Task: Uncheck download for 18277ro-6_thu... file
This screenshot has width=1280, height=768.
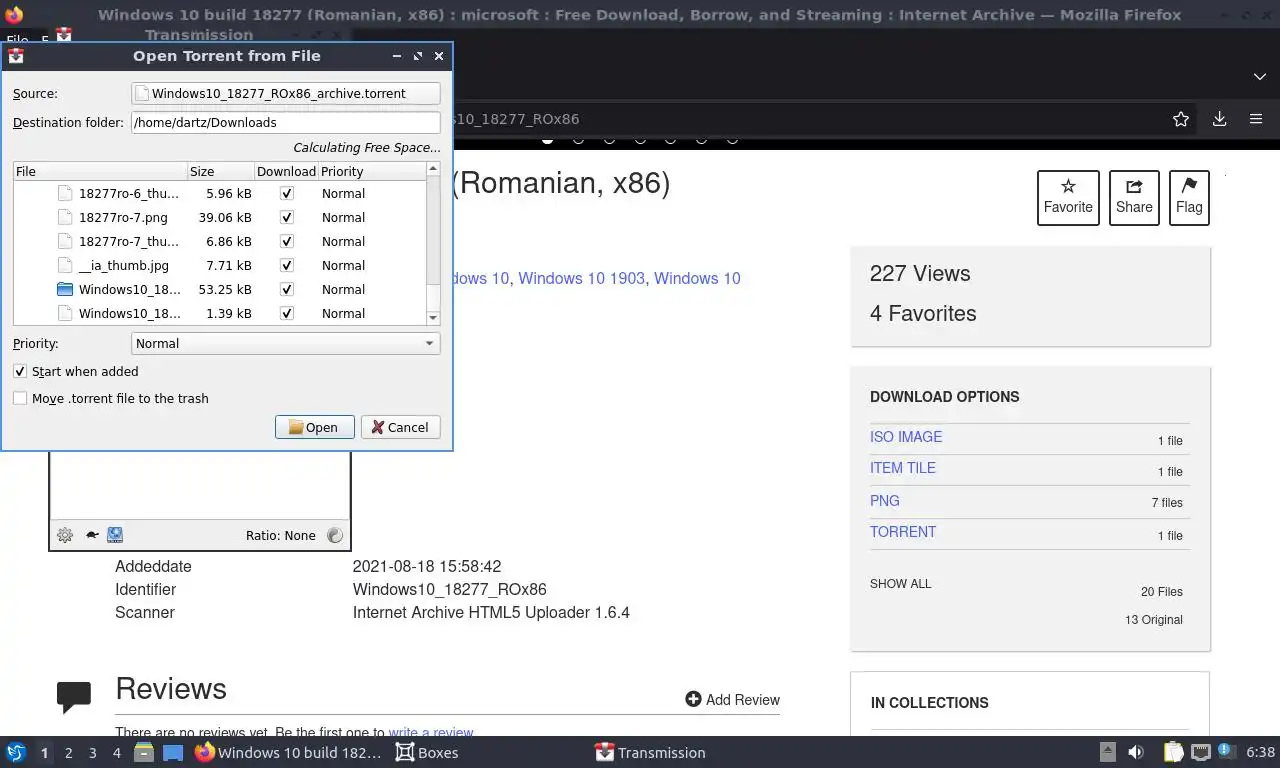Action: [x=287, y=193]
